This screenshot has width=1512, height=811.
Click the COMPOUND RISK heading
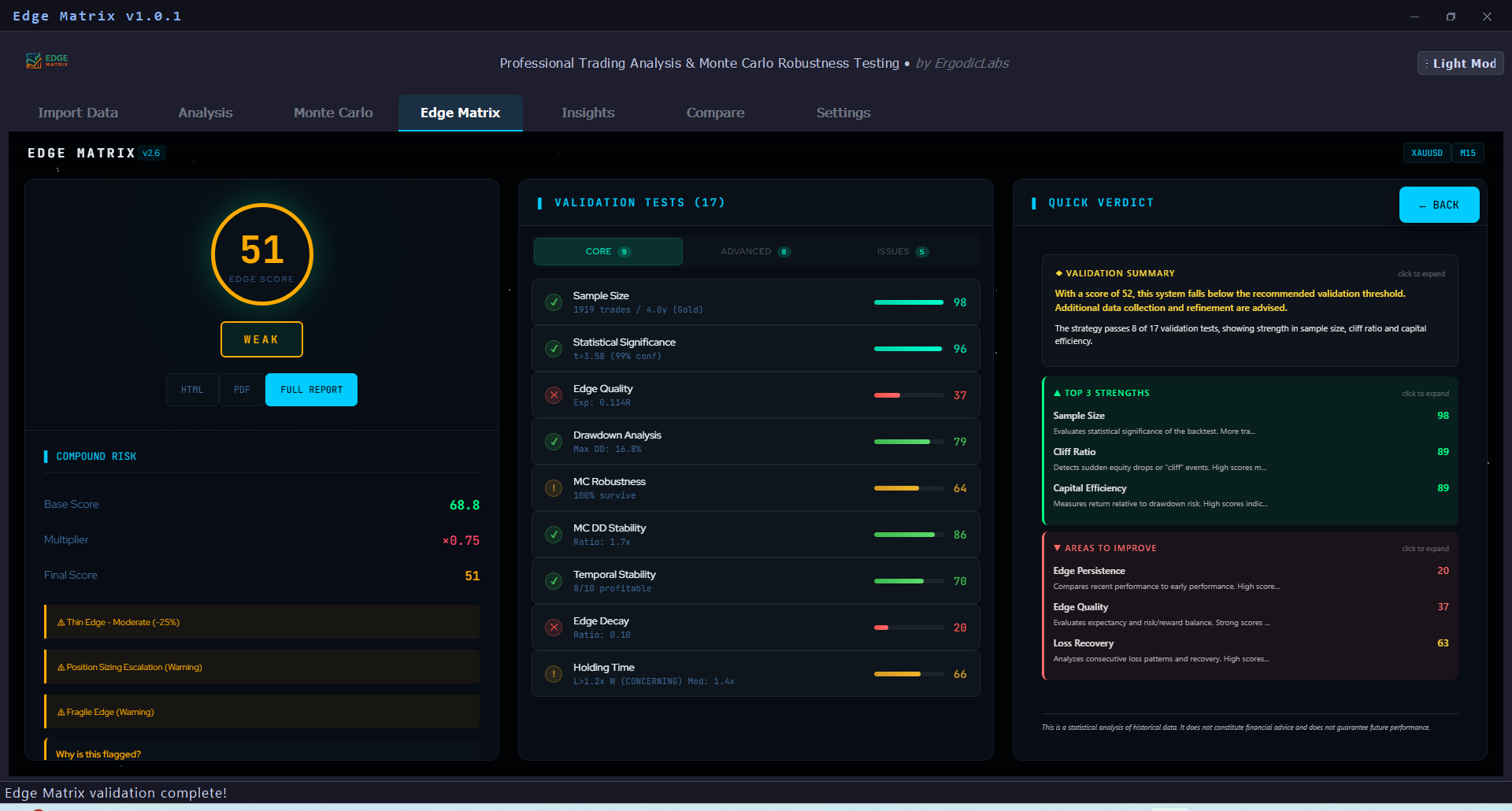coord(96,457)
